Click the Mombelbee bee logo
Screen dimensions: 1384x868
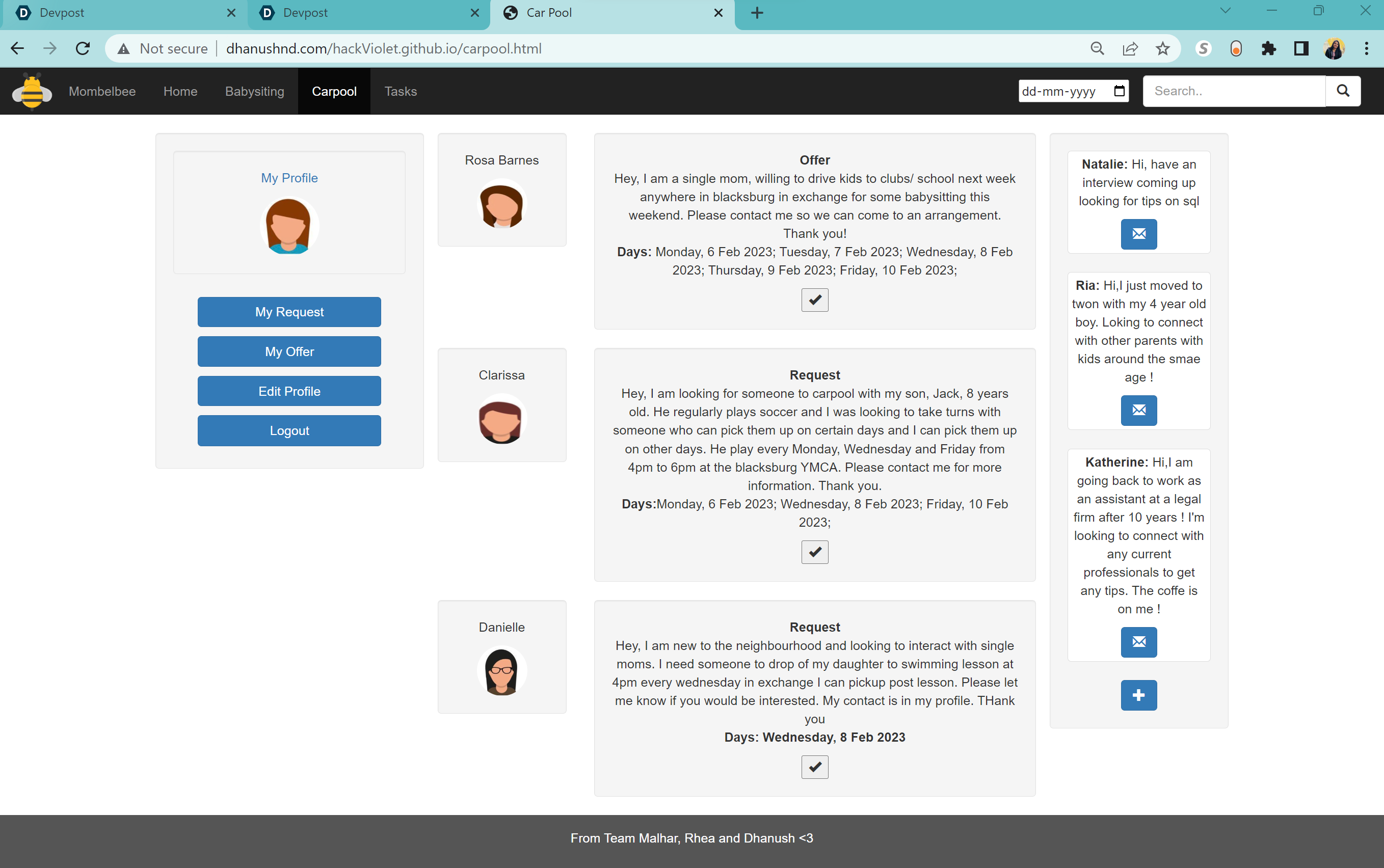(x=32, y=91)
